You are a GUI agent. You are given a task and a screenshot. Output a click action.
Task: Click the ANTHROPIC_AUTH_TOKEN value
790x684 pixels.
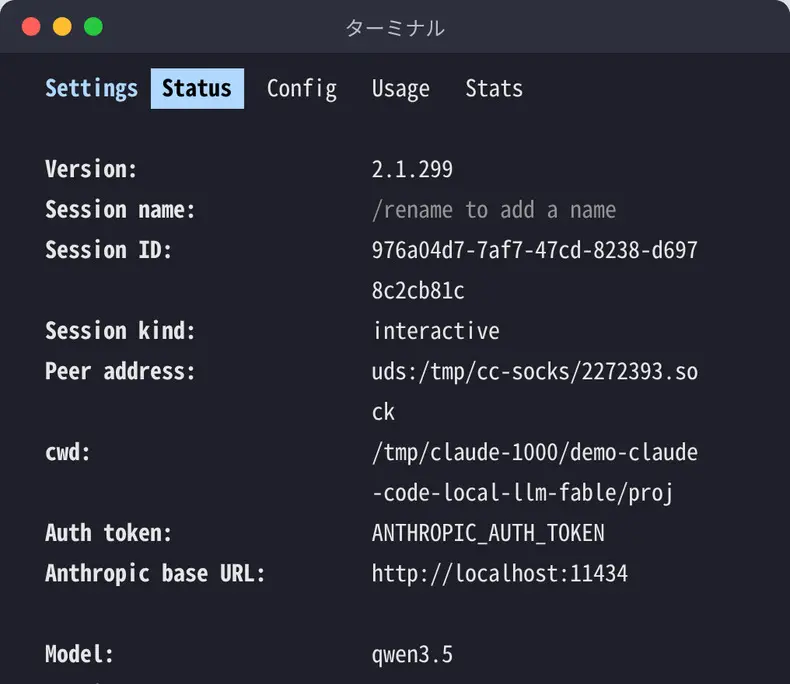coord(488,533)
